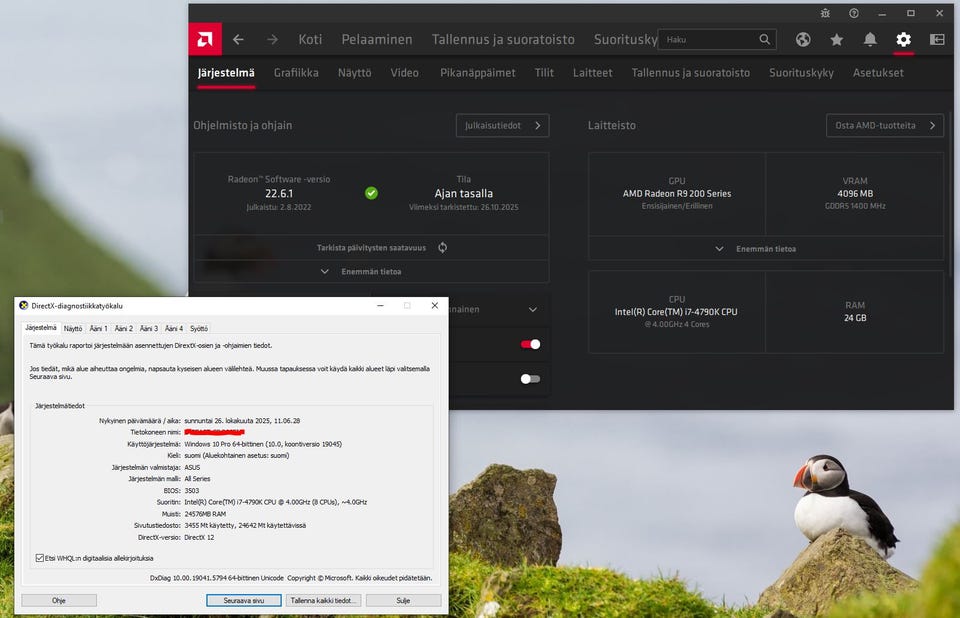Open settings gear icon
This screenshot has height=618, width=960.
point(904,40)
